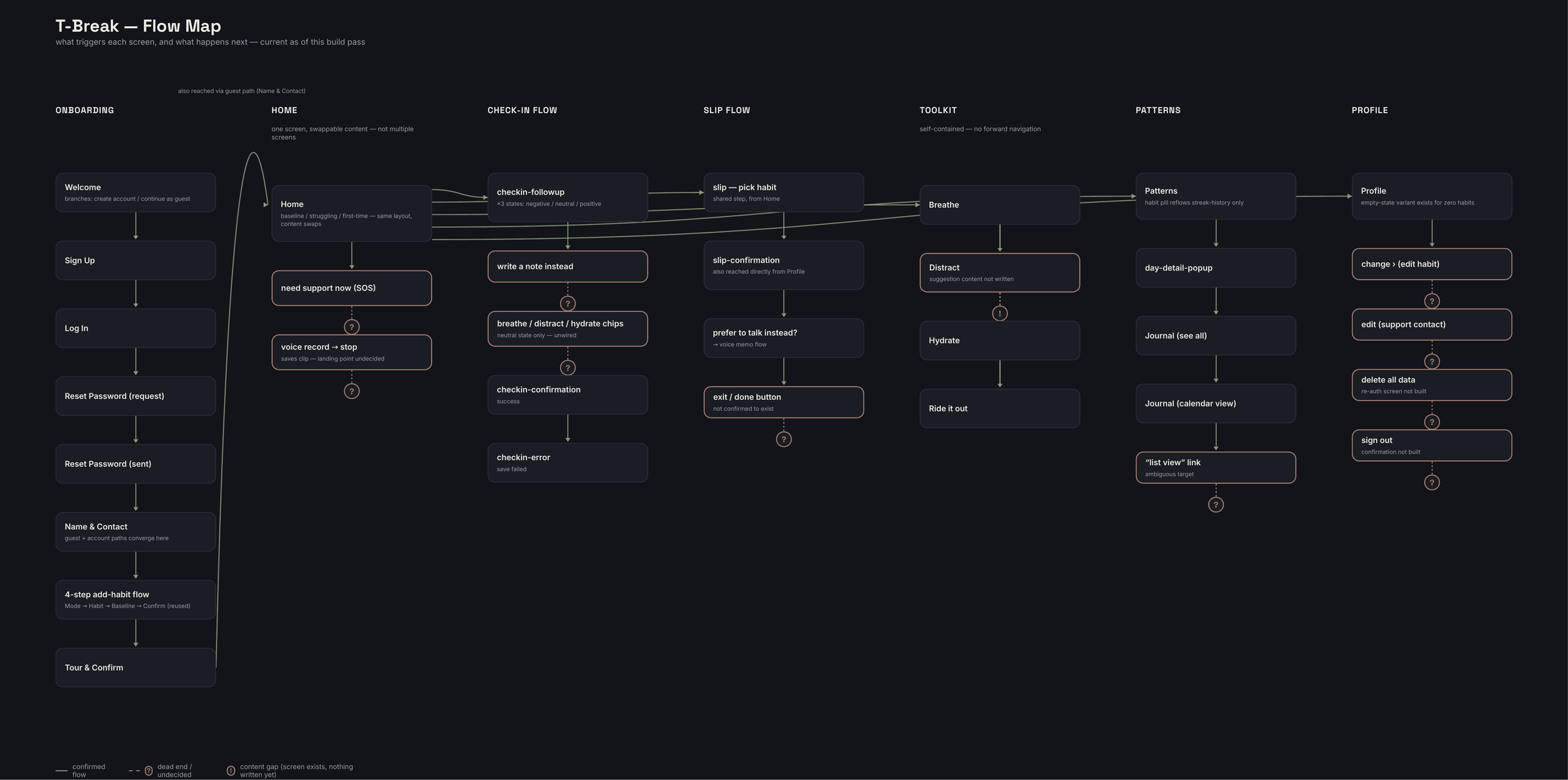Select the Log In node
The image size is (1568, 780).
click(136, 328)
